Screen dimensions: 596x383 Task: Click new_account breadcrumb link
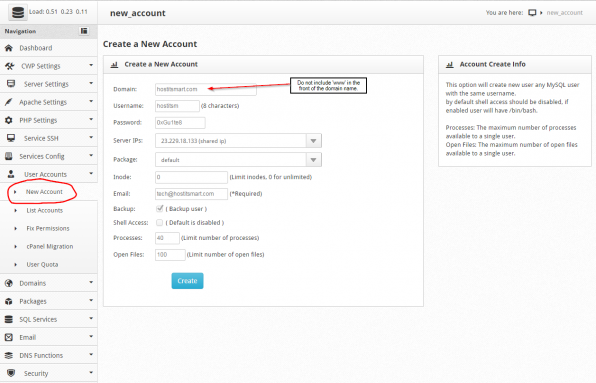564,13
